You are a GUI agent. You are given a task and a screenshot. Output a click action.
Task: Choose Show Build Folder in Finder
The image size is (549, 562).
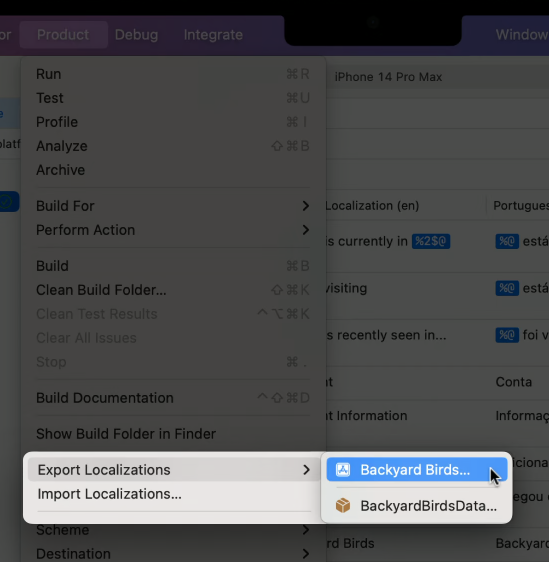click(173, 434)
